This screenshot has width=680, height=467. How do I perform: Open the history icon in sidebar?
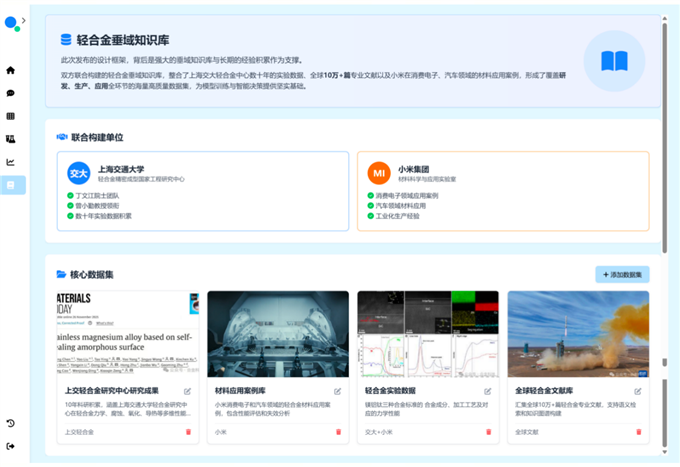click(x=11, y=423)
